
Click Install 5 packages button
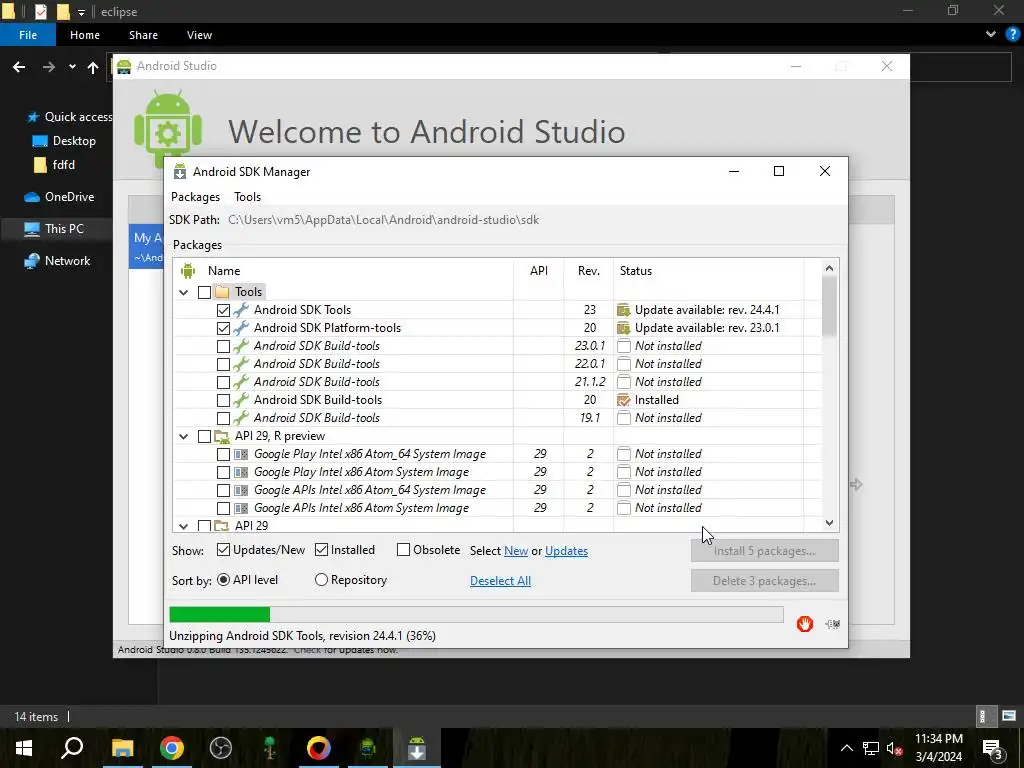pos(765,551)
